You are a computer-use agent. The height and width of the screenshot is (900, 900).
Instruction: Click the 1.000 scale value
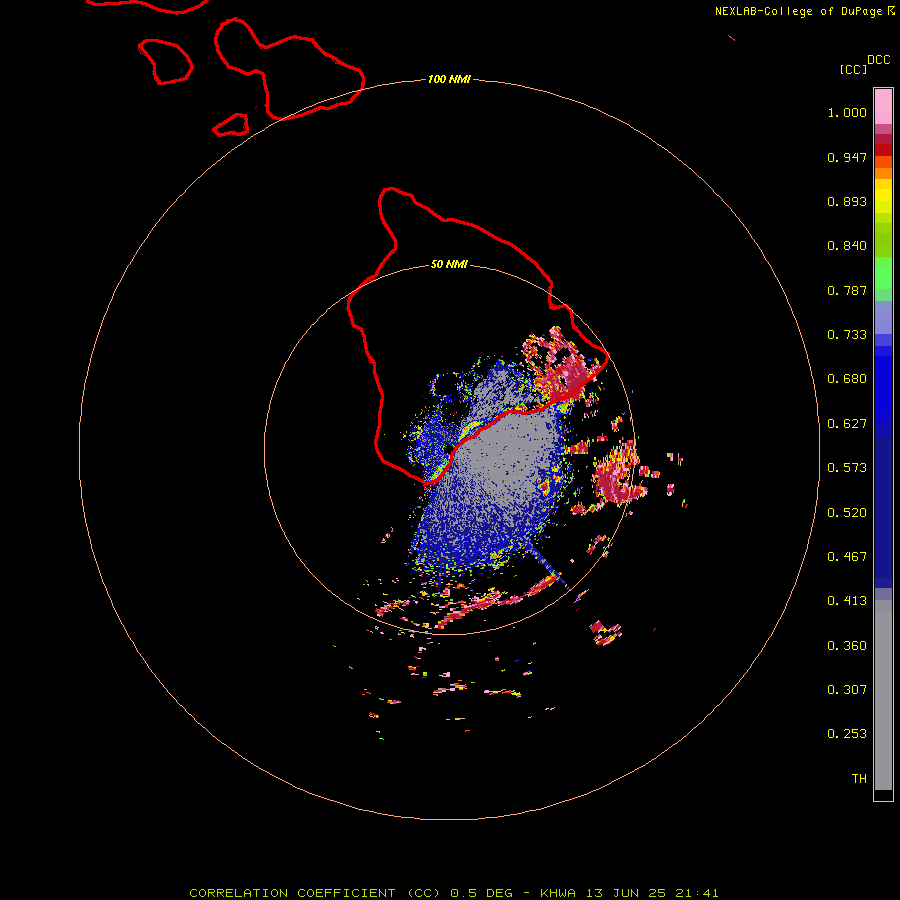coord(847,112)
